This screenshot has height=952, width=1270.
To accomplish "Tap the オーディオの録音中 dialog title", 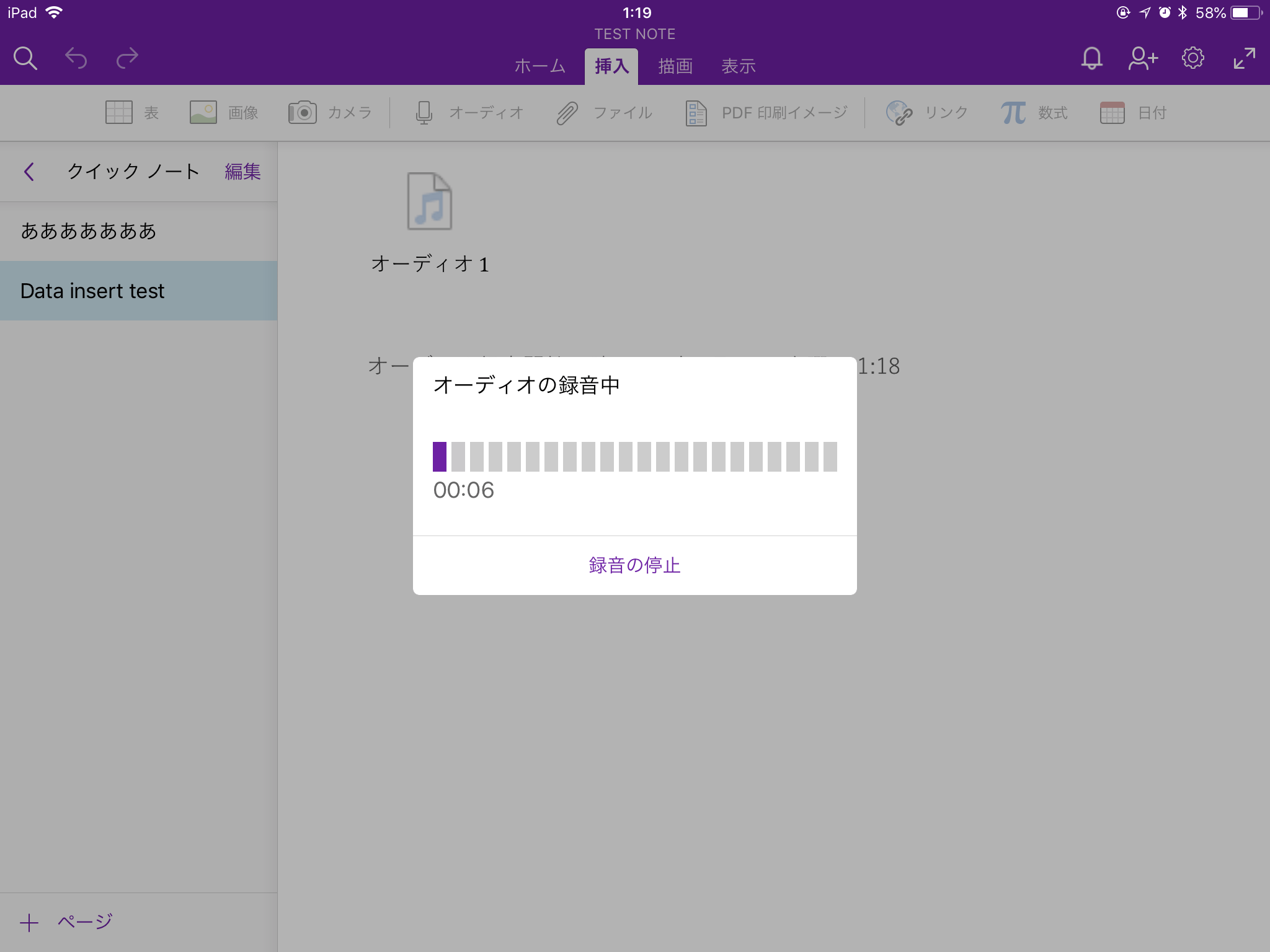I will click(526, 386).
